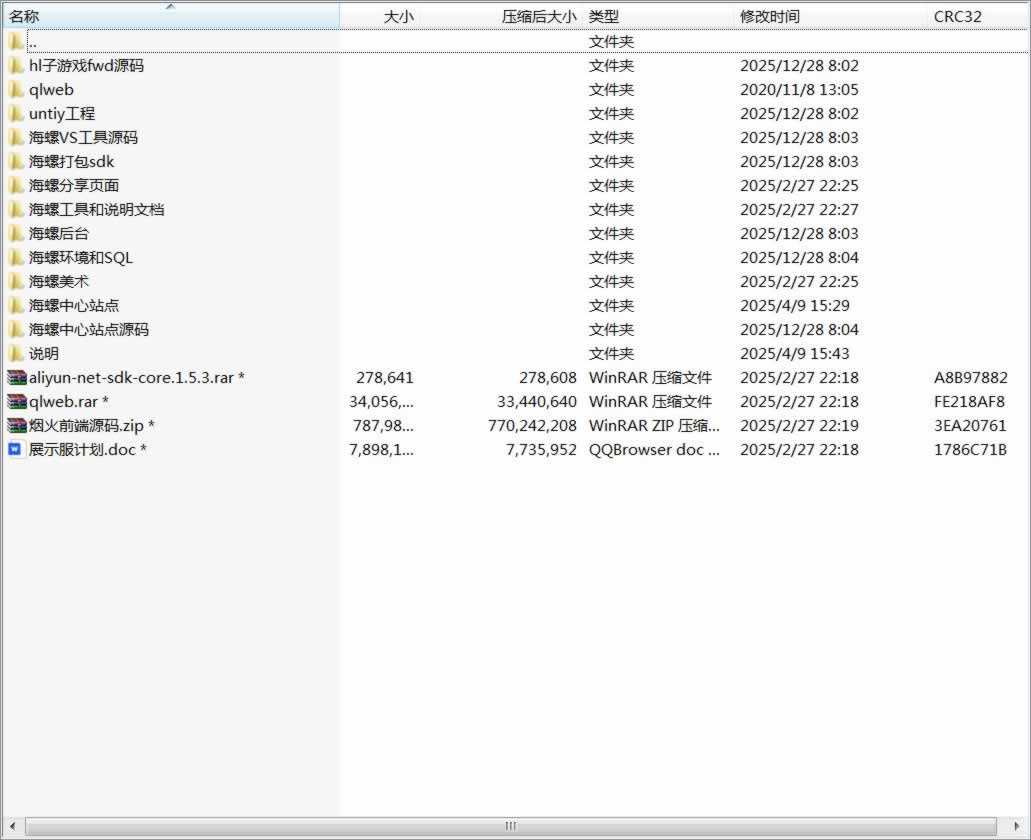Screen dimensions: 1031x840
Task: Click the 类型 column header
Action: (x=603, y=17)
